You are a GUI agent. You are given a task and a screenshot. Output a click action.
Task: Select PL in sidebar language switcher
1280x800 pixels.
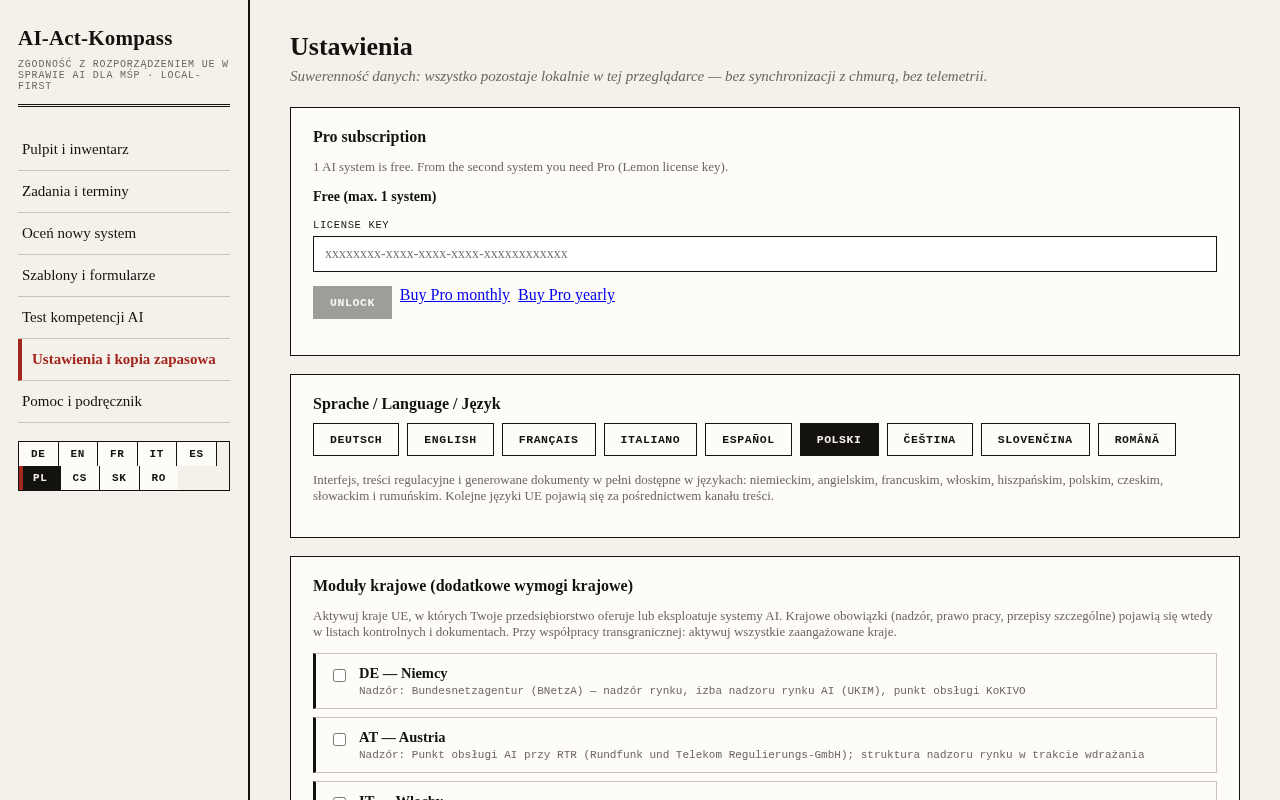click(x=40, y=478)
